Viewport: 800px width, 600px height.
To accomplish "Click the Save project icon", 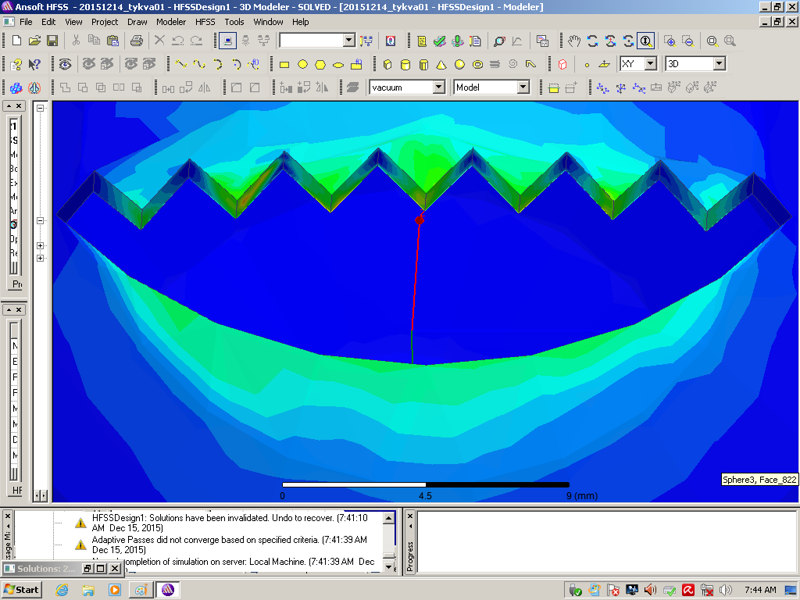I will [x=52, y=41].
